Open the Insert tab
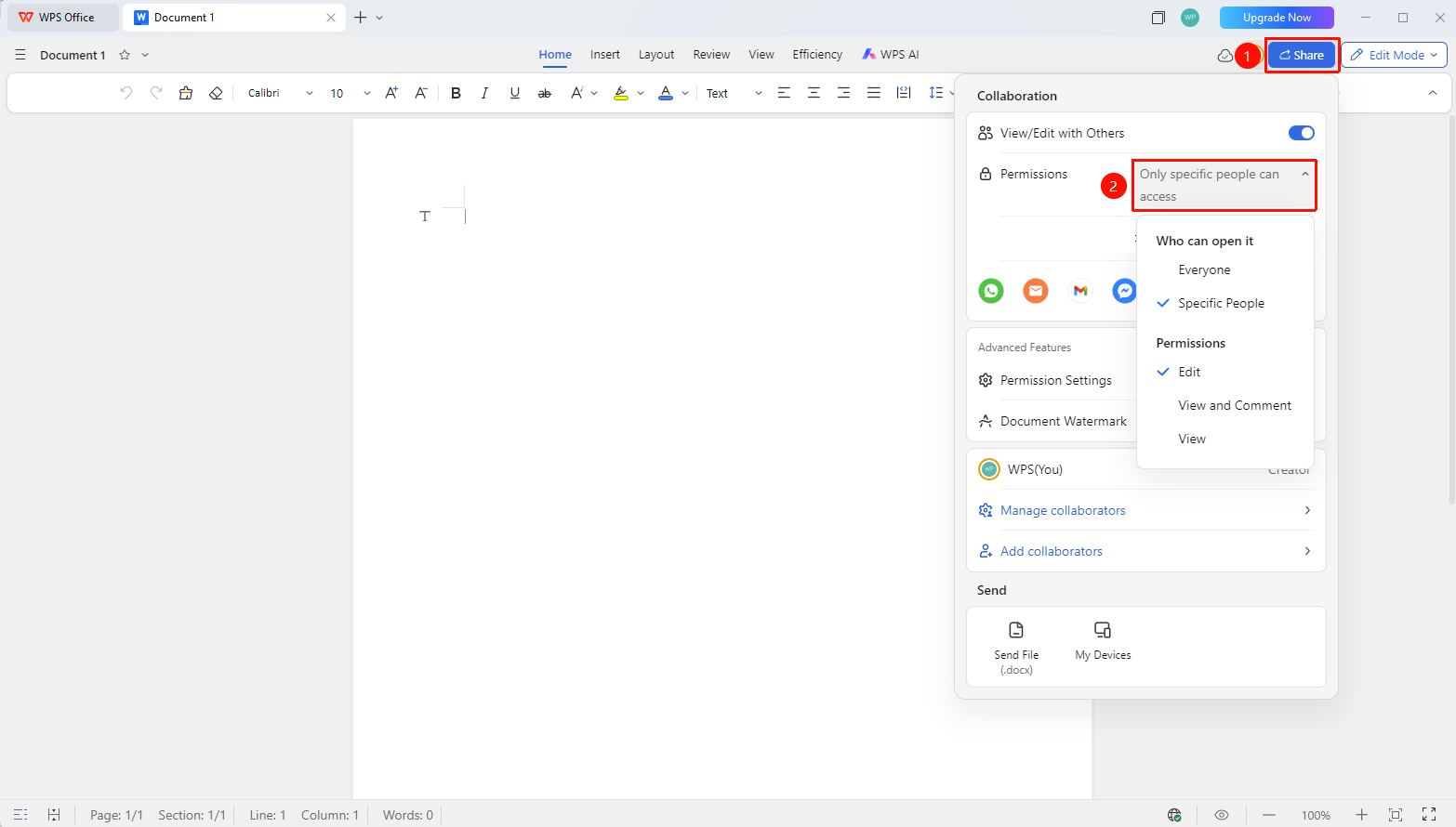The height and width of the screenshot is (827, 1456). (604, 55)
